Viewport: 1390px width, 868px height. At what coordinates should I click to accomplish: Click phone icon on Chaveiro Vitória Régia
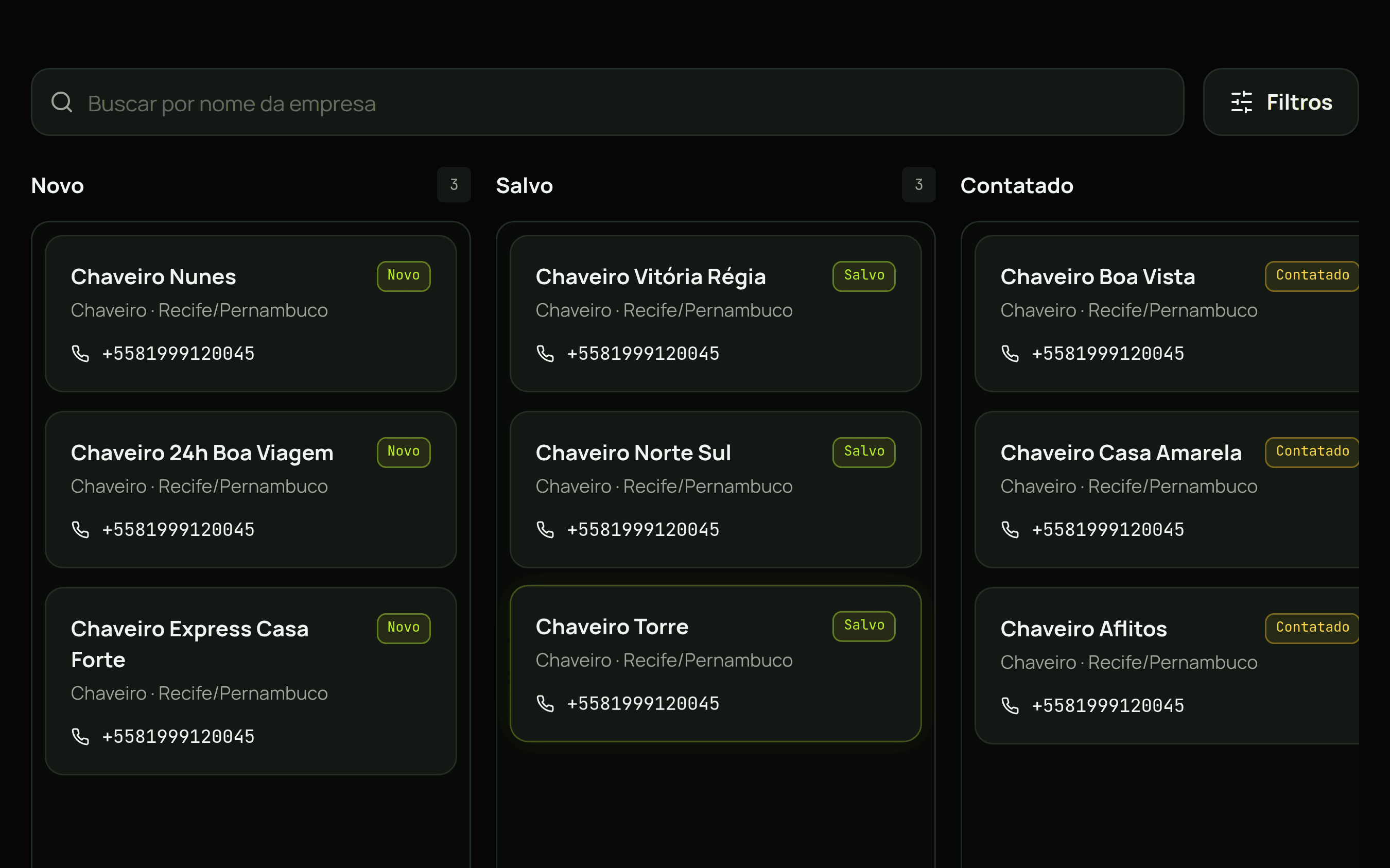[x=545, y=353]
